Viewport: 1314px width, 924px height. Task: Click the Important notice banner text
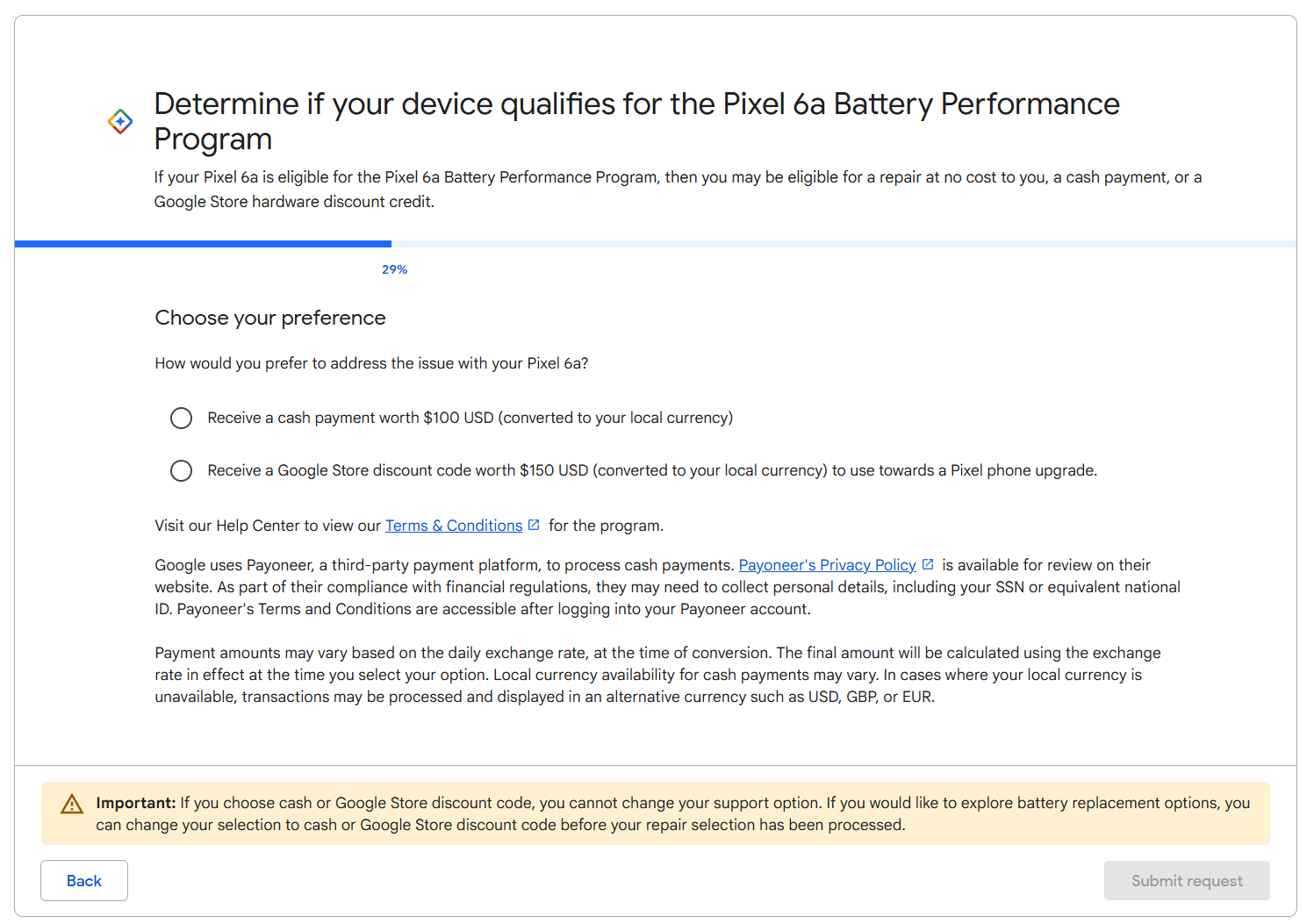[672, 813]
